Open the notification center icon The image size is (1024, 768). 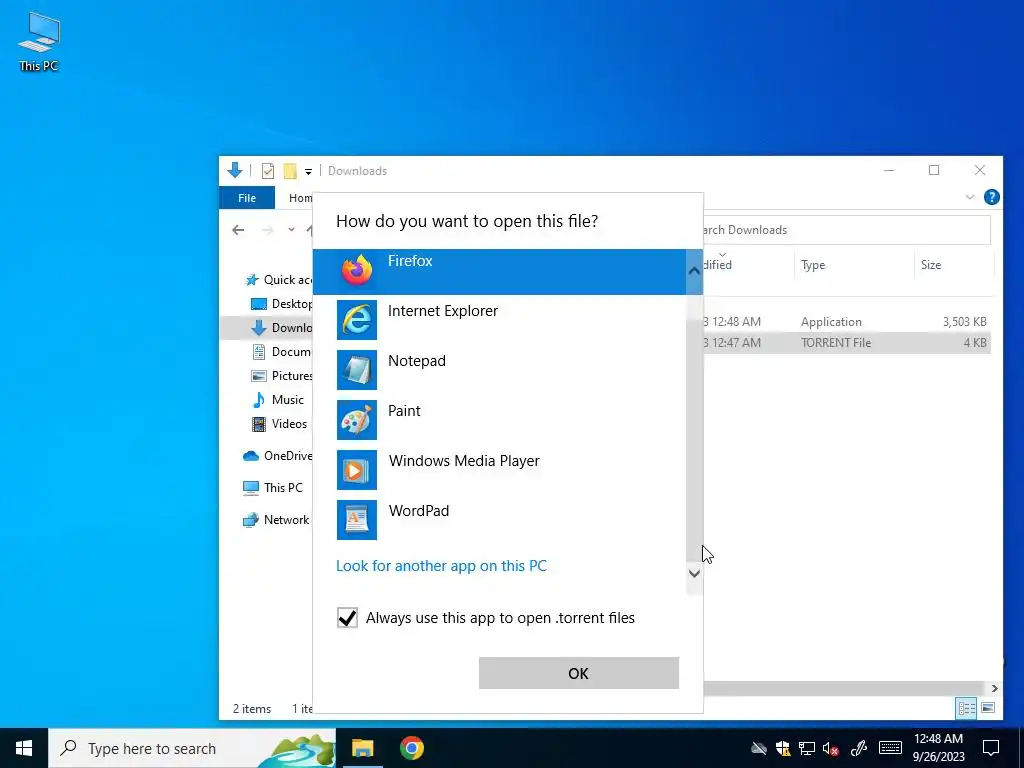[x=991, y=748]
